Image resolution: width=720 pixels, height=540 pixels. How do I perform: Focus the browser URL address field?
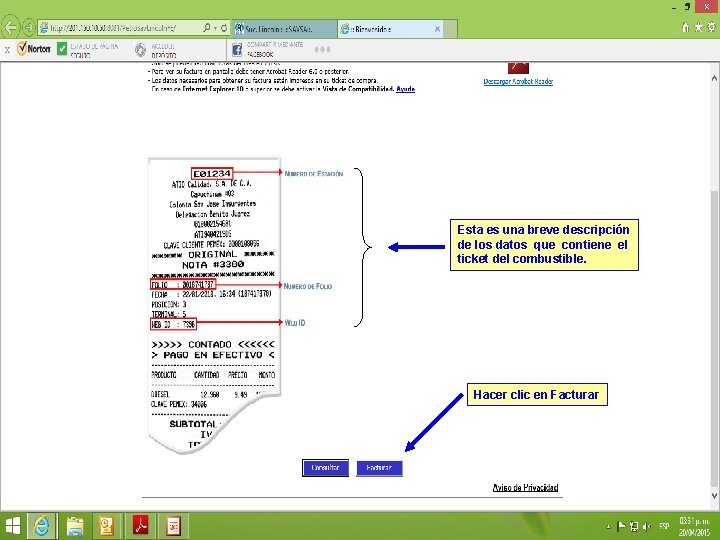119,28
